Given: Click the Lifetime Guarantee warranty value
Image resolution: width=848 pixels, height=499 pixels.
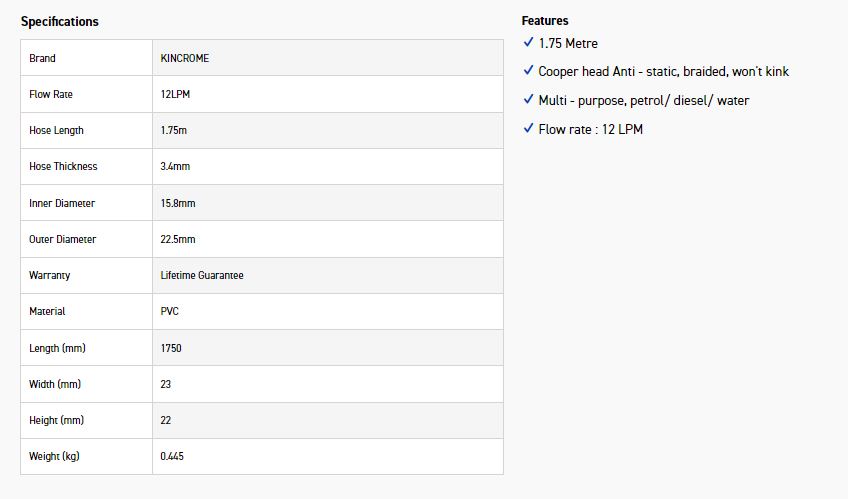Looking at the screenshot, I should (202, 275).
